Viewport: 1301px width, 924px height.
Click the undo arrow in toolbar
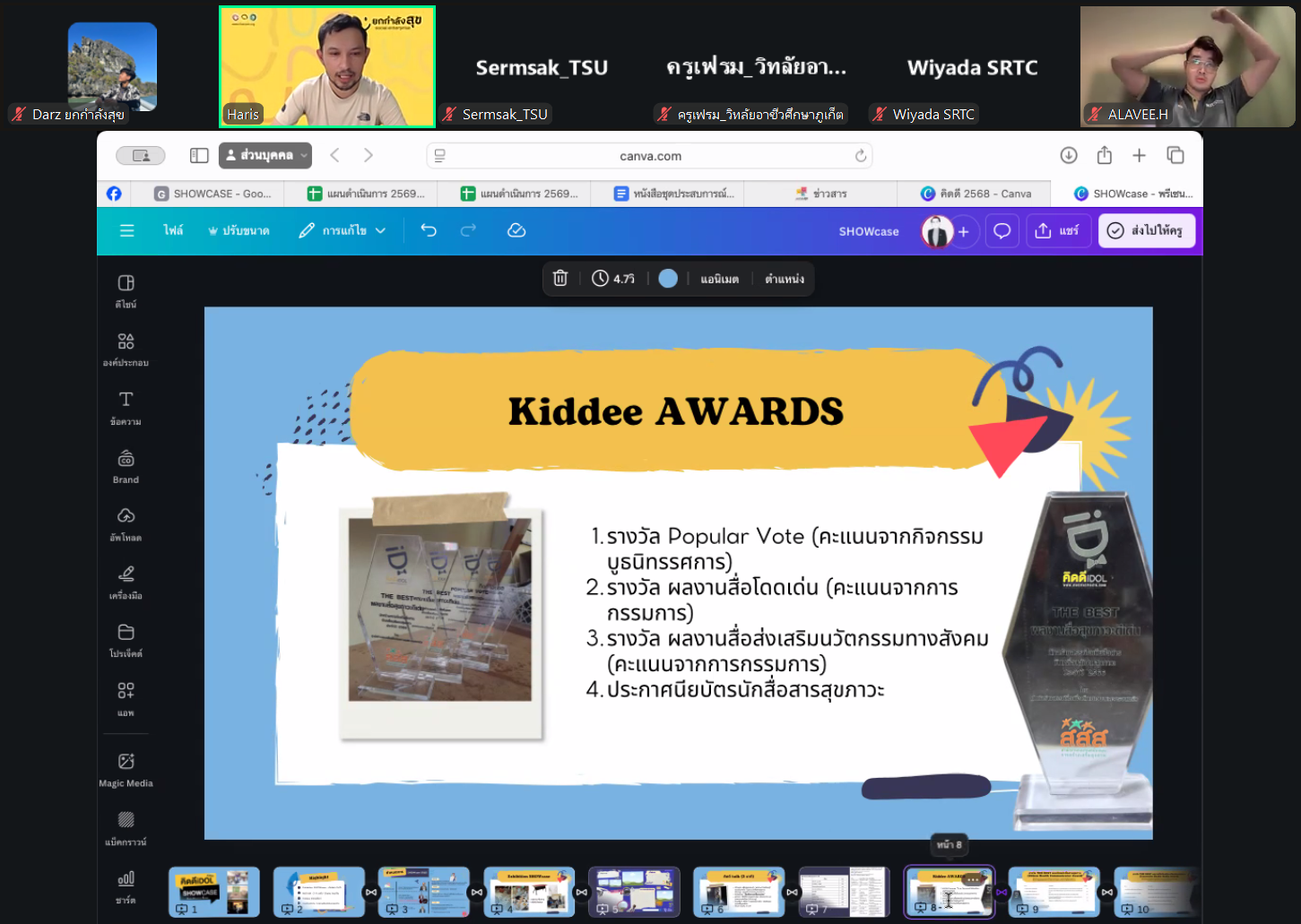[429, 230]
